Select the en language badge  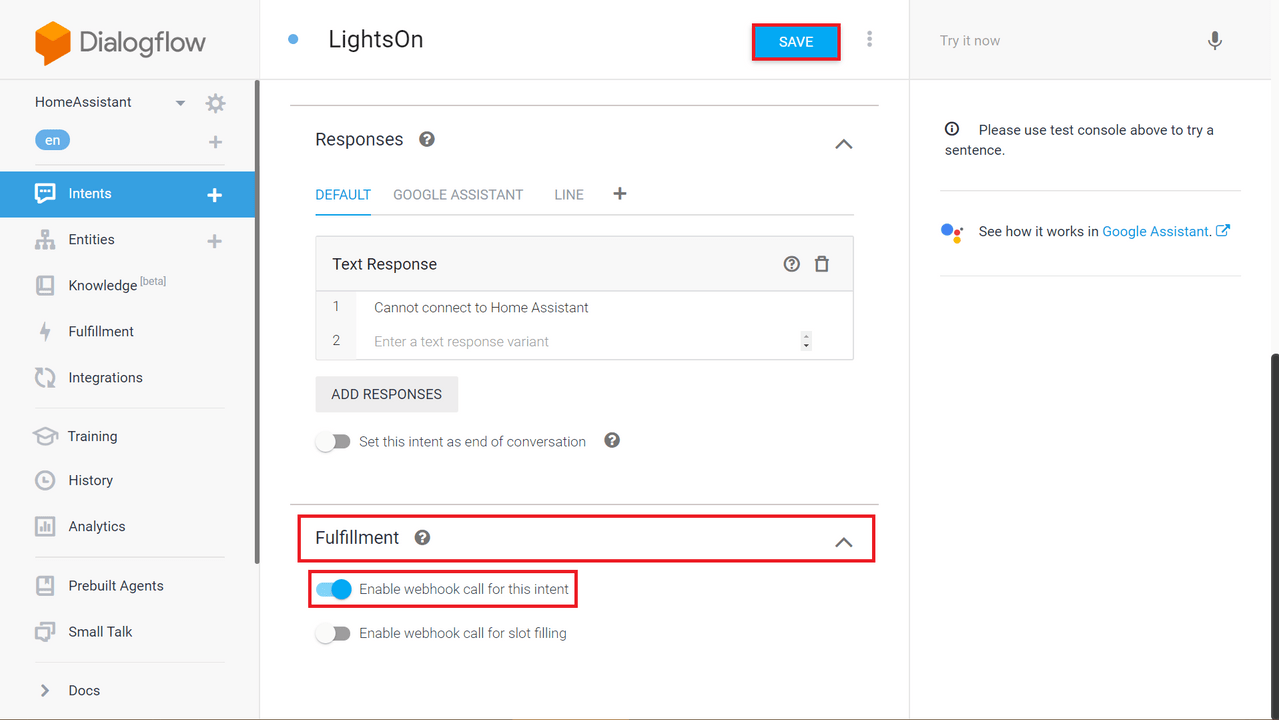(x=53, y=141)
